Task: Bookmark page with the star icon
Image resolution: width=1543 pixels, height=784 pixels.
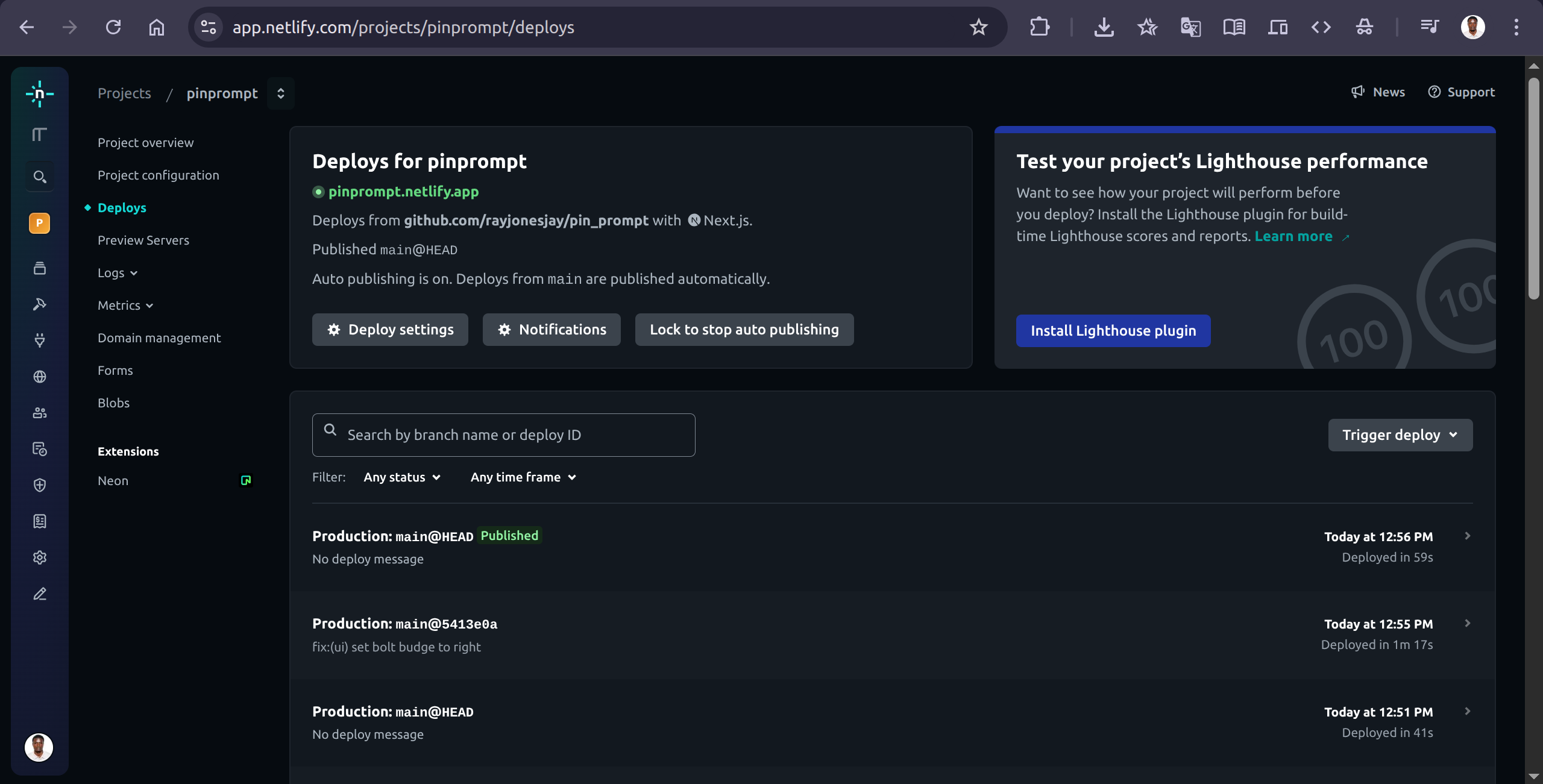Action: [978, 27]
